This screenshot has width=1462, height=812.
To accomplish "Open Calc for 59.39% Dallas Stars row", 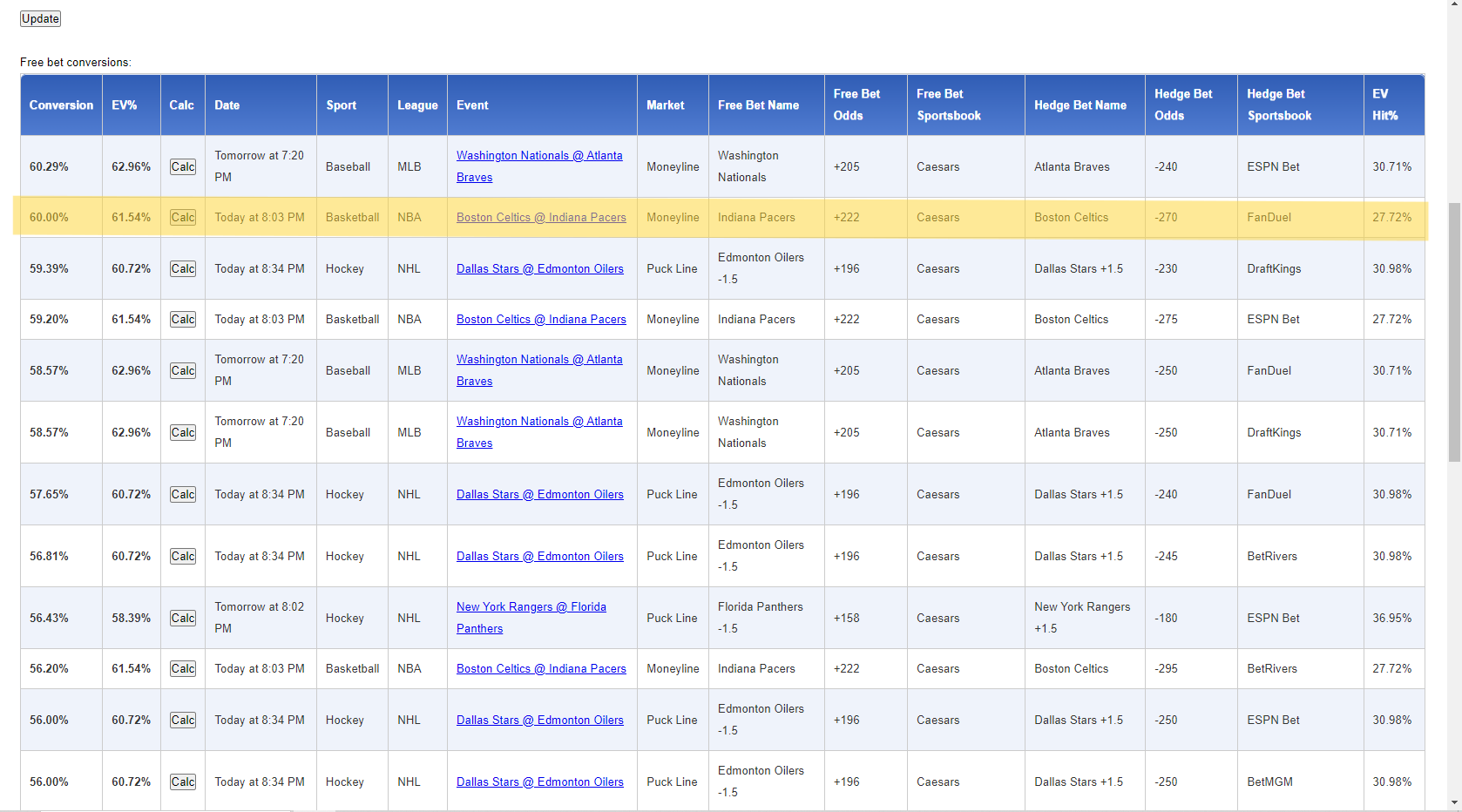I will pos(183,268).
